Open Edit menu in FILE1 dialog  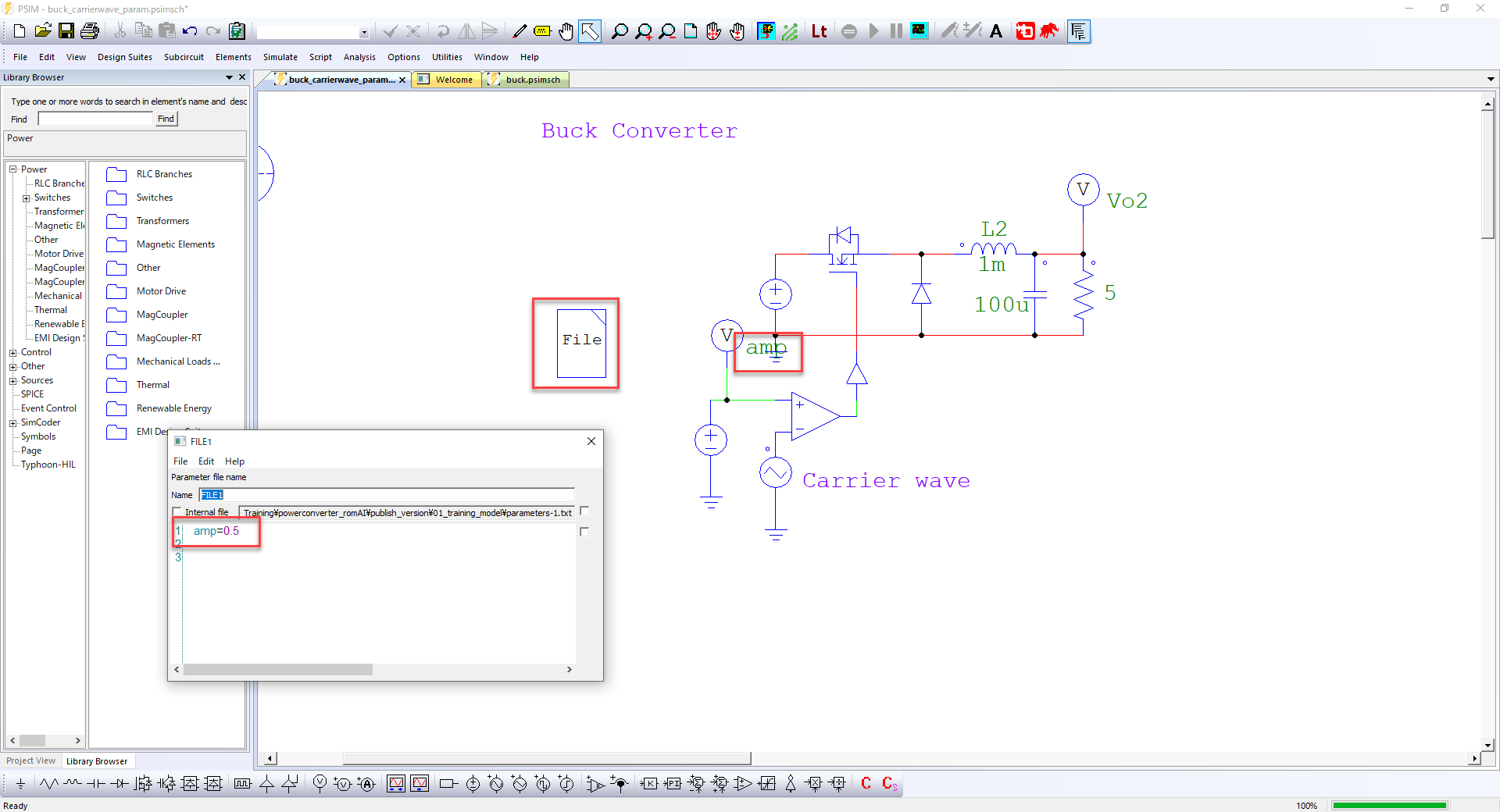[x=206, y=461]
